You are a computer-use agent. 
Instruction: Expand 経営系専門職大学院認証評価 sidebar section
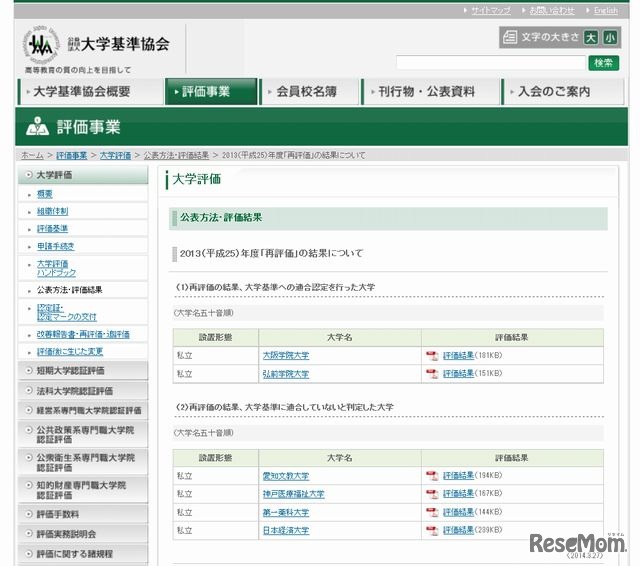point(83,411)
